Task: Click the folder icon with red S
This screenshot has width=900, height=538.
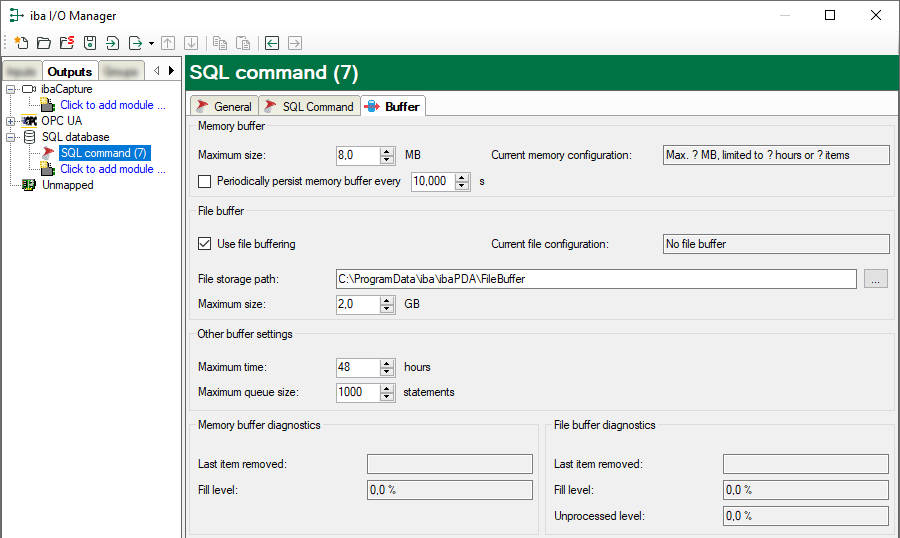Action: tap(67, 42)
